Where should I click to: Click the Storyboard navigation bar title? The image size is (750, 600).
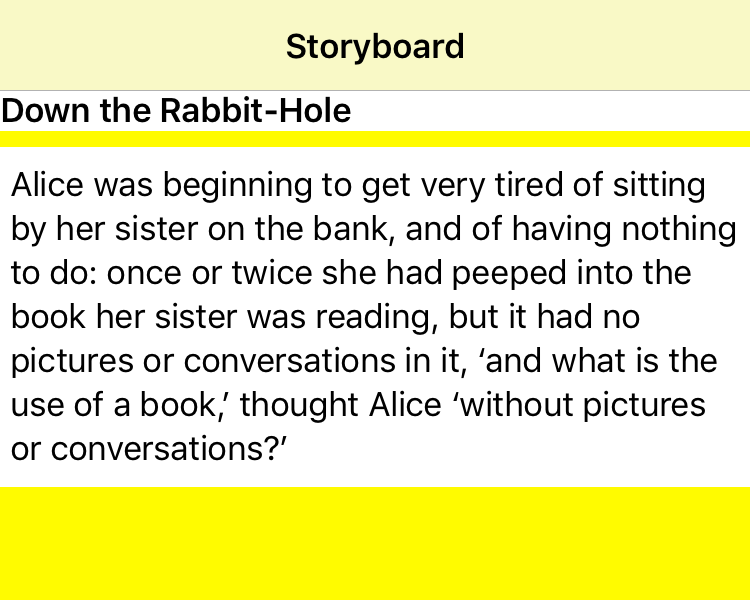[x=375, y=47]
